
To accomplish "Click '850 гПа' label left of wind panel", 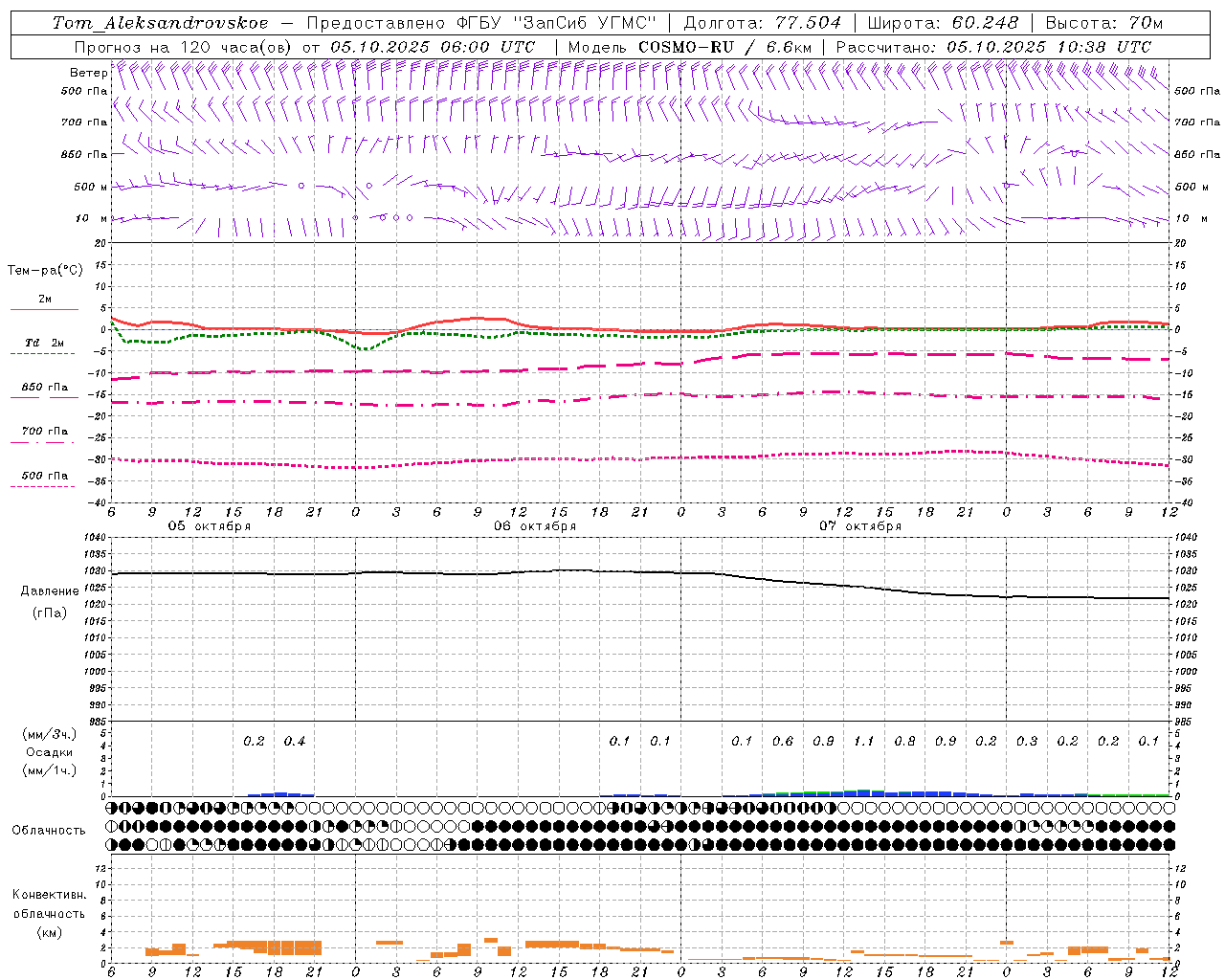I will pyautogui.click(x=84, y=154).
